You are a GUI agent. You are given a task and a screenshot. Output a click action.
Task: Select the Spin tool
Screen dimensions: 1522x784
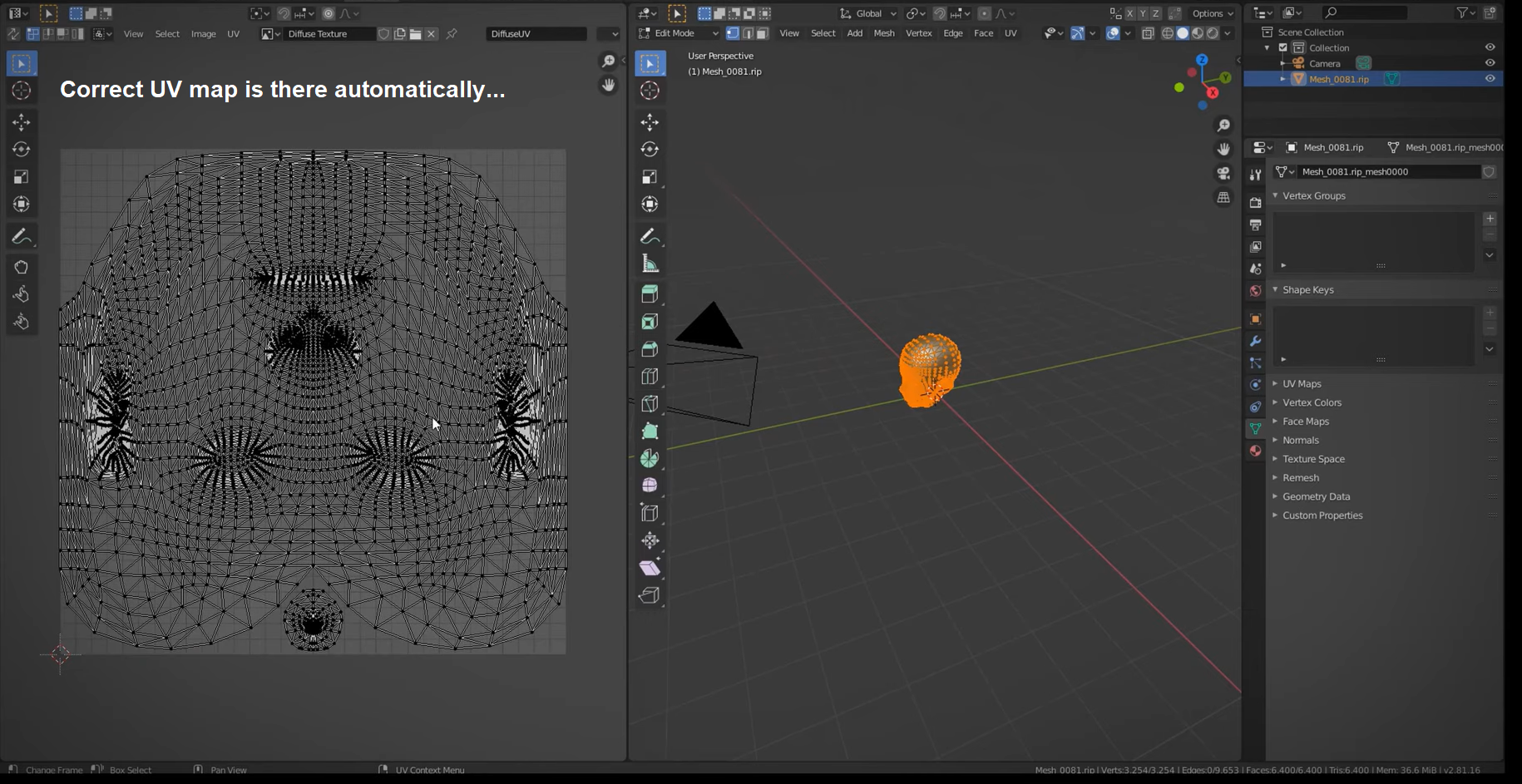[x=650, y=459]
